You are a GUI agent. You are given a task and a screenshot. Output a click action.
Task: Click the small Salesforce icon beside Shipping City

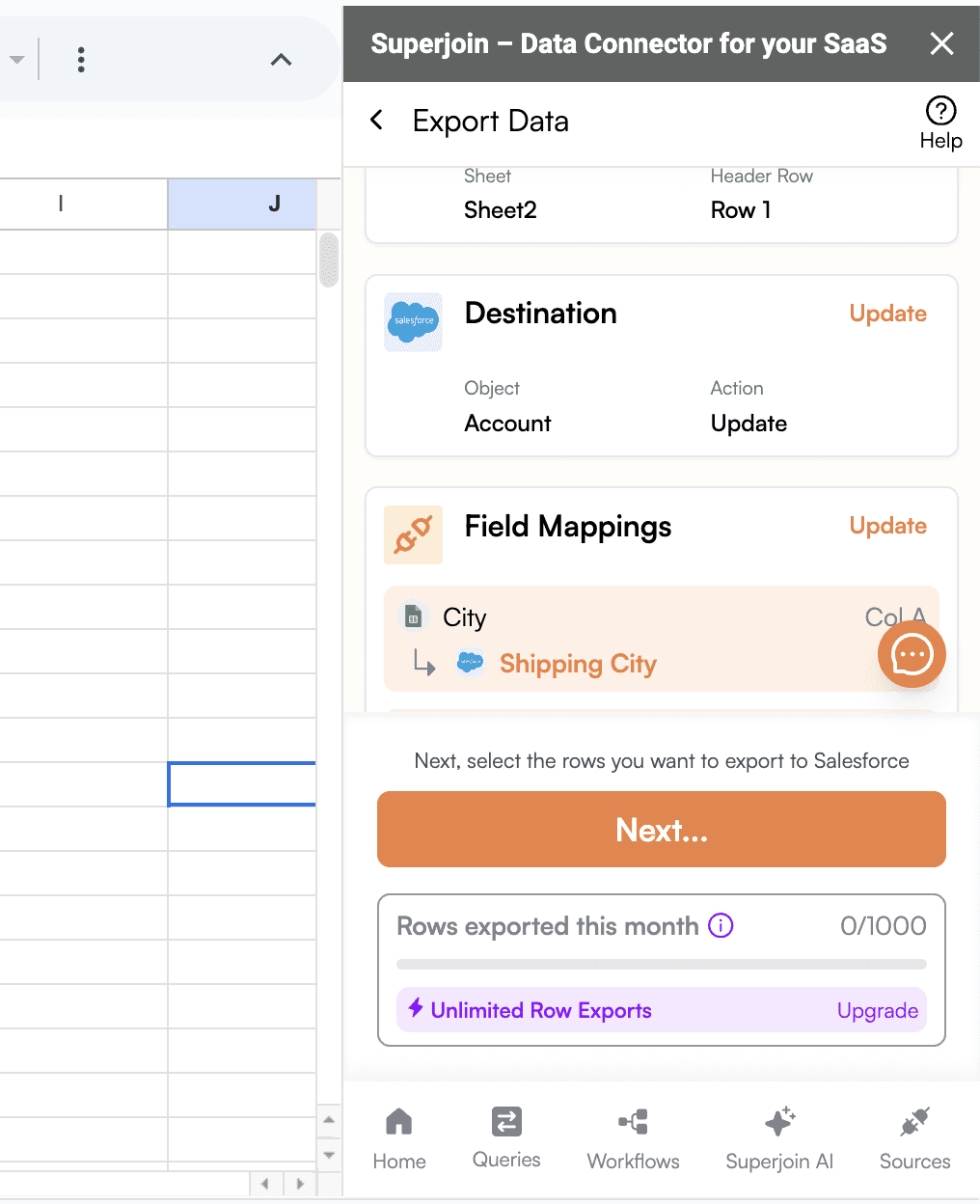pos(470,664)
